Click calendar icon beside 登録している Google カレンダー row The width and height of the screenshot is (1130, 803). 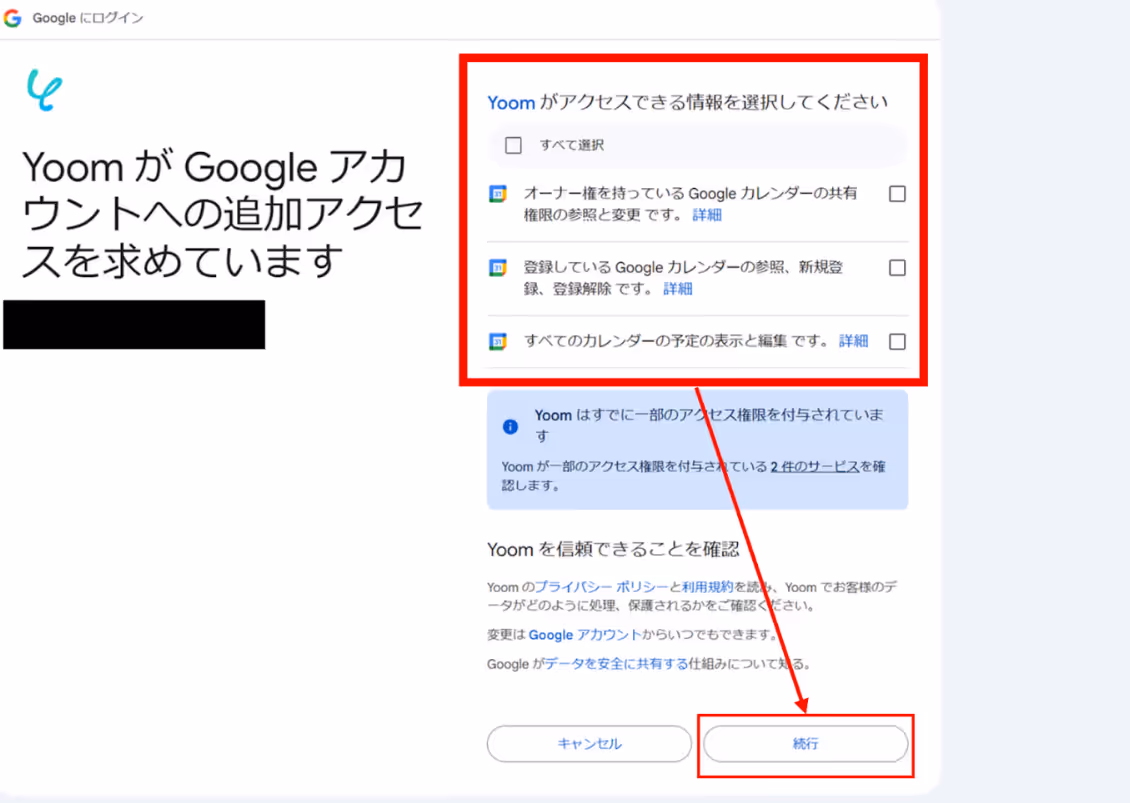498,267
